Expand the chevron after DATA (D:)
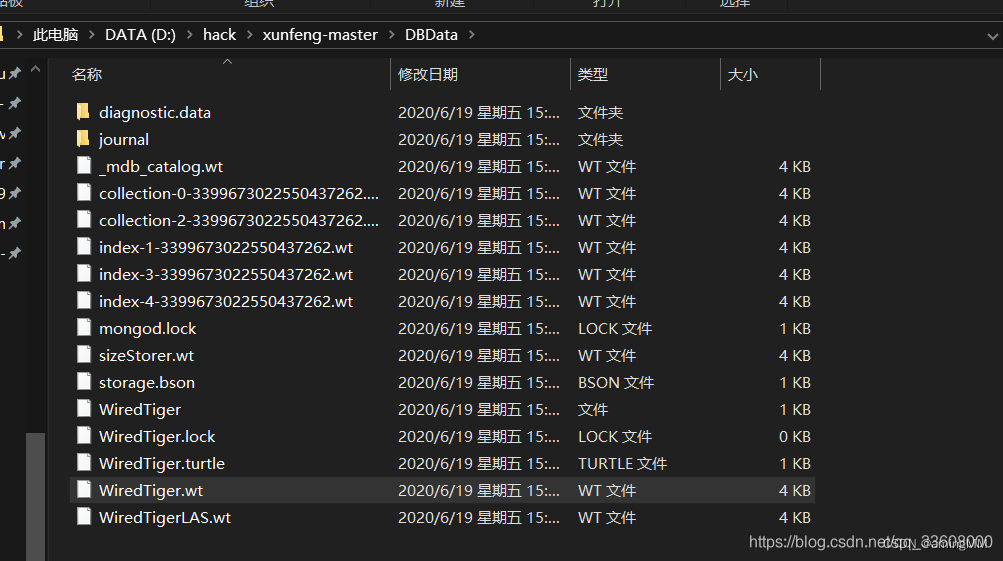The image size is (1003, 561). (189, 35)
